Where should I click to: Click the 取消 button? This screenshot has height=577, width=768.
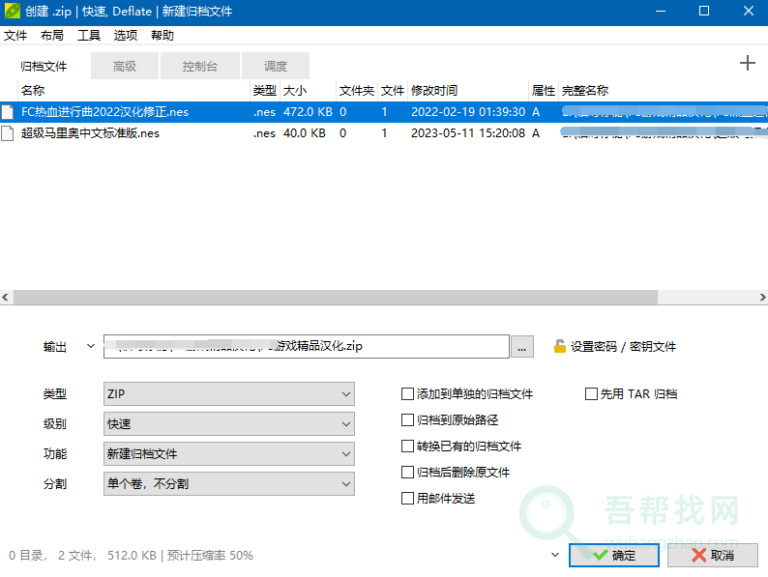pyautogui.click(x=712, y=555)
